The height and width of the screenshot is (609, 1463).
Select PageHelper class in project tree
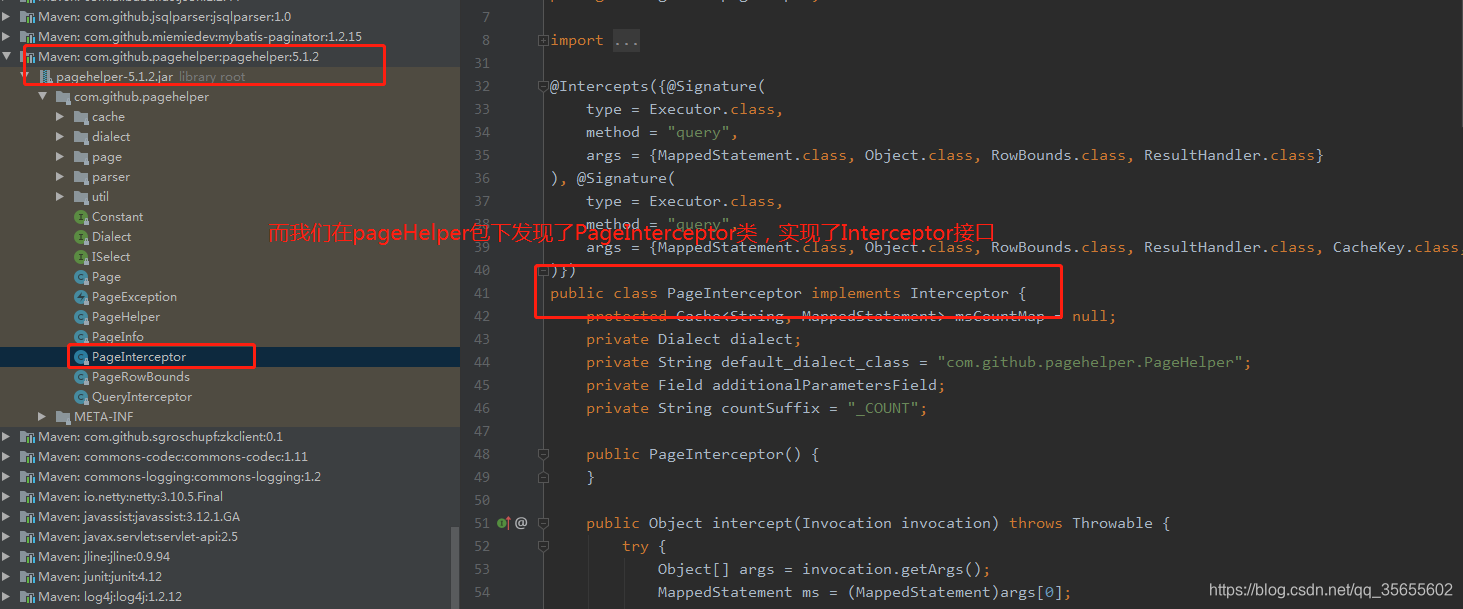125,317
